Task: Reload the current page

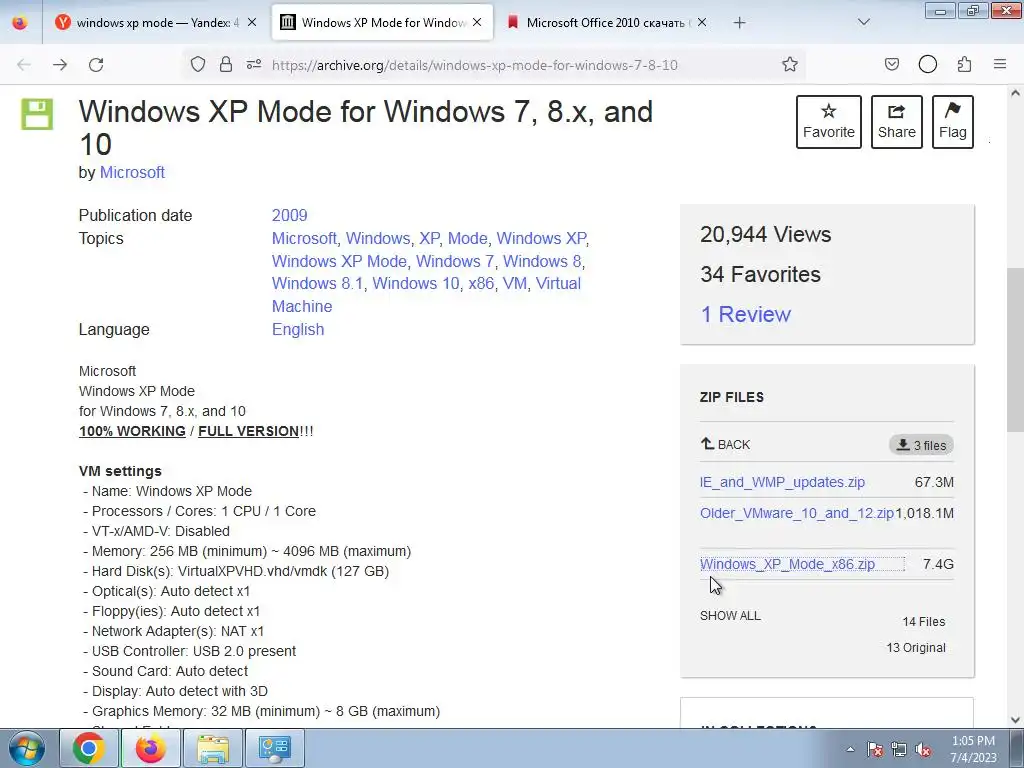Action: (x=96, y=65)
